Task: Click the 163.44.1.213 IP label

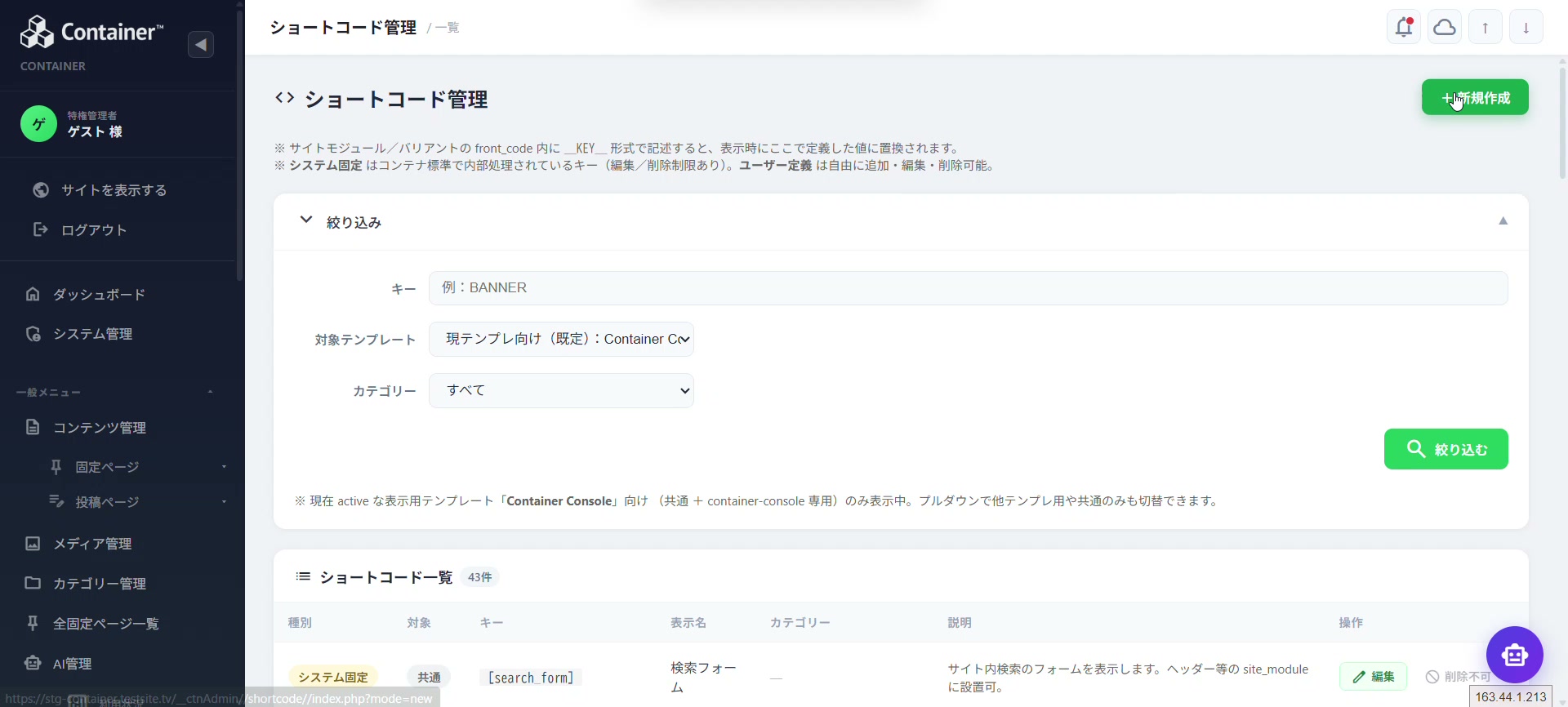Action: pos(1511,697)
